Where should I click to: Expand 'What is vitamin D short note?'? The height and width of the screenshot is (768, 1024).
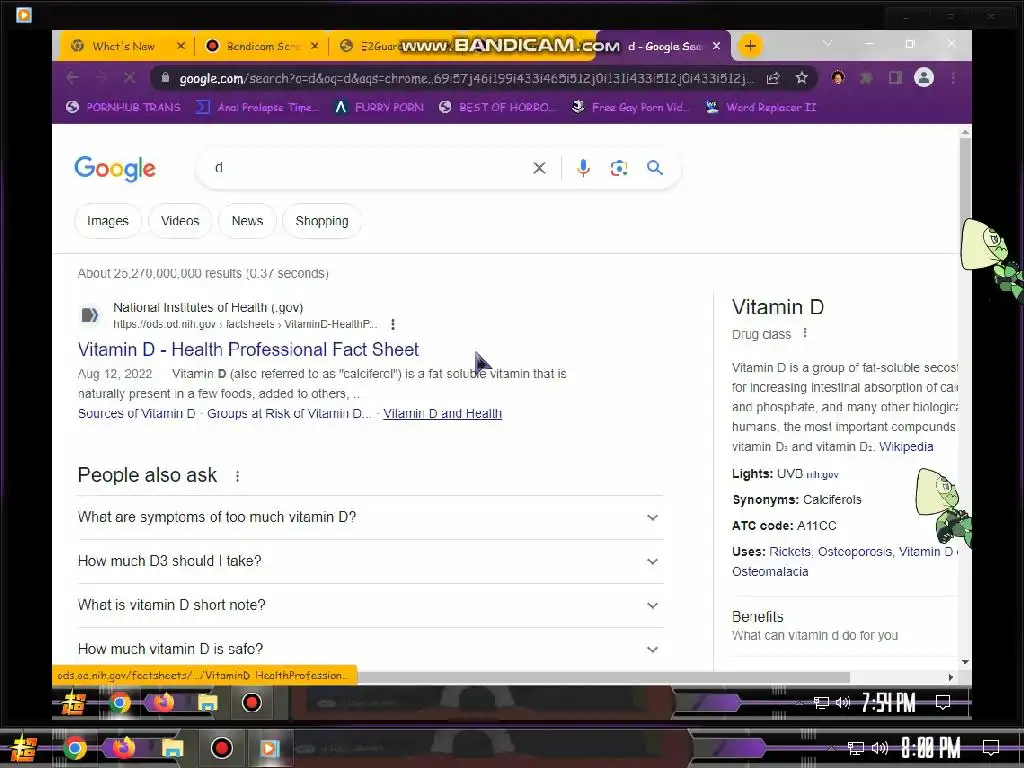(x=370, y=605)
